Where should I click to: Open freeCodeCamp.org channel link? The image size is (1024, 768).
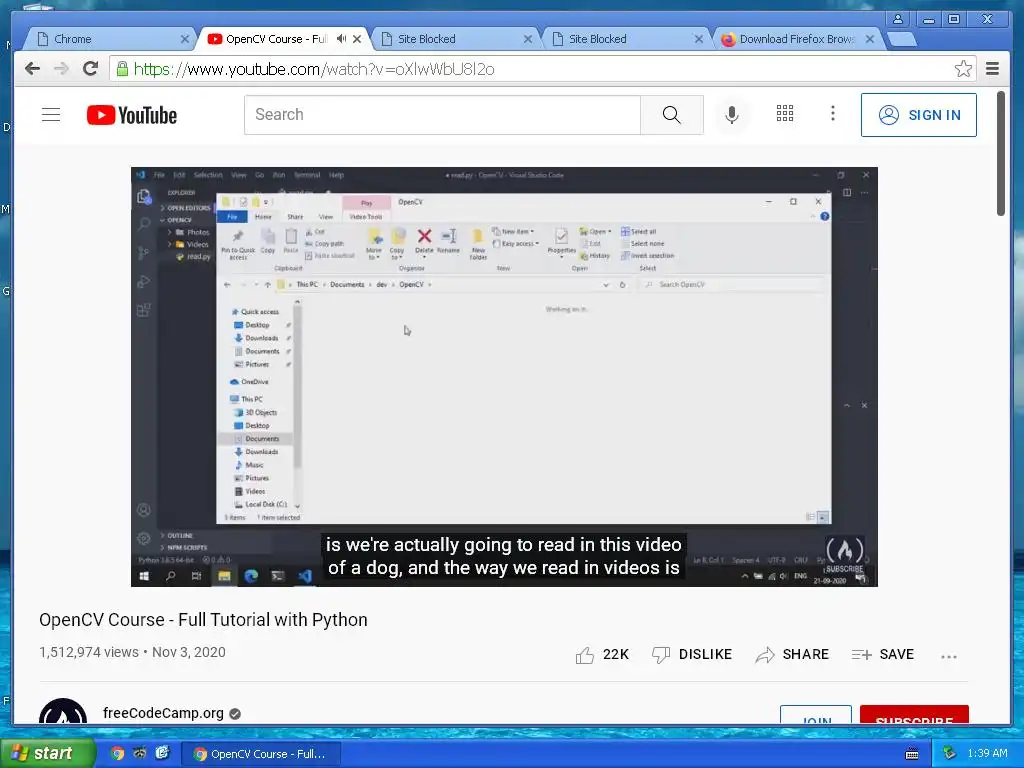click(x=163, y=713)
